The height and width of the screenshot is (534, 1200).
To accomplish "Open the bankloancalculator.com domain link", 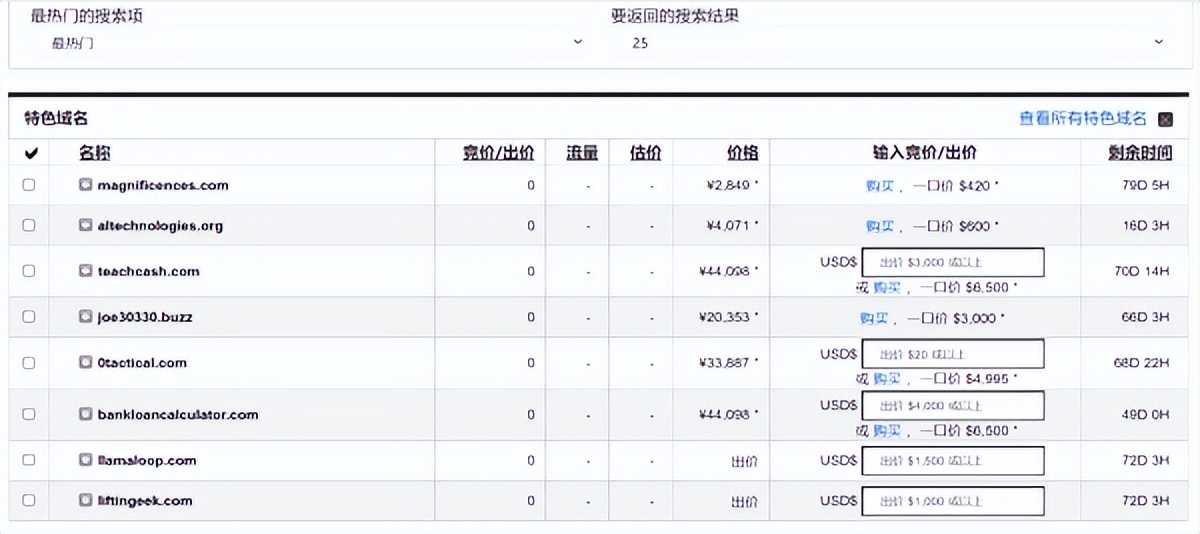I will click(178, 414).
